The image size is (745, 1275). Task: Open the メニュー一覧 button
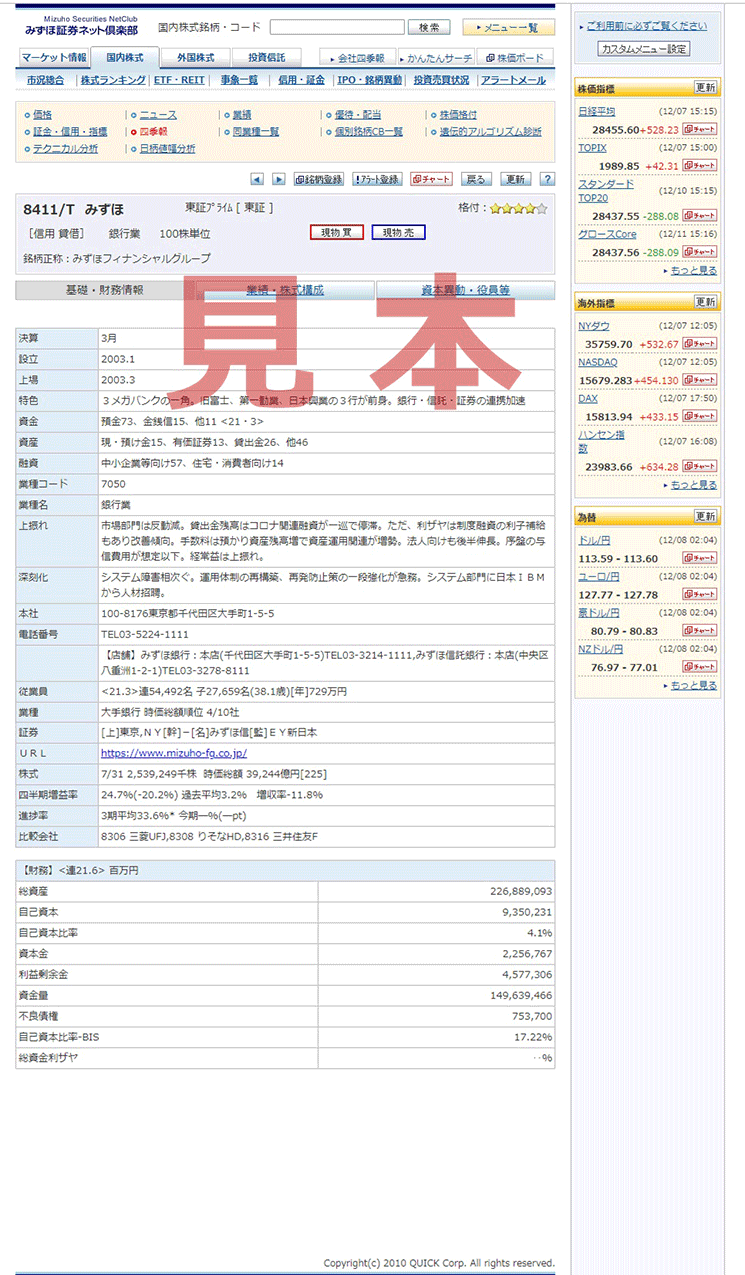[x=509, y=27]
